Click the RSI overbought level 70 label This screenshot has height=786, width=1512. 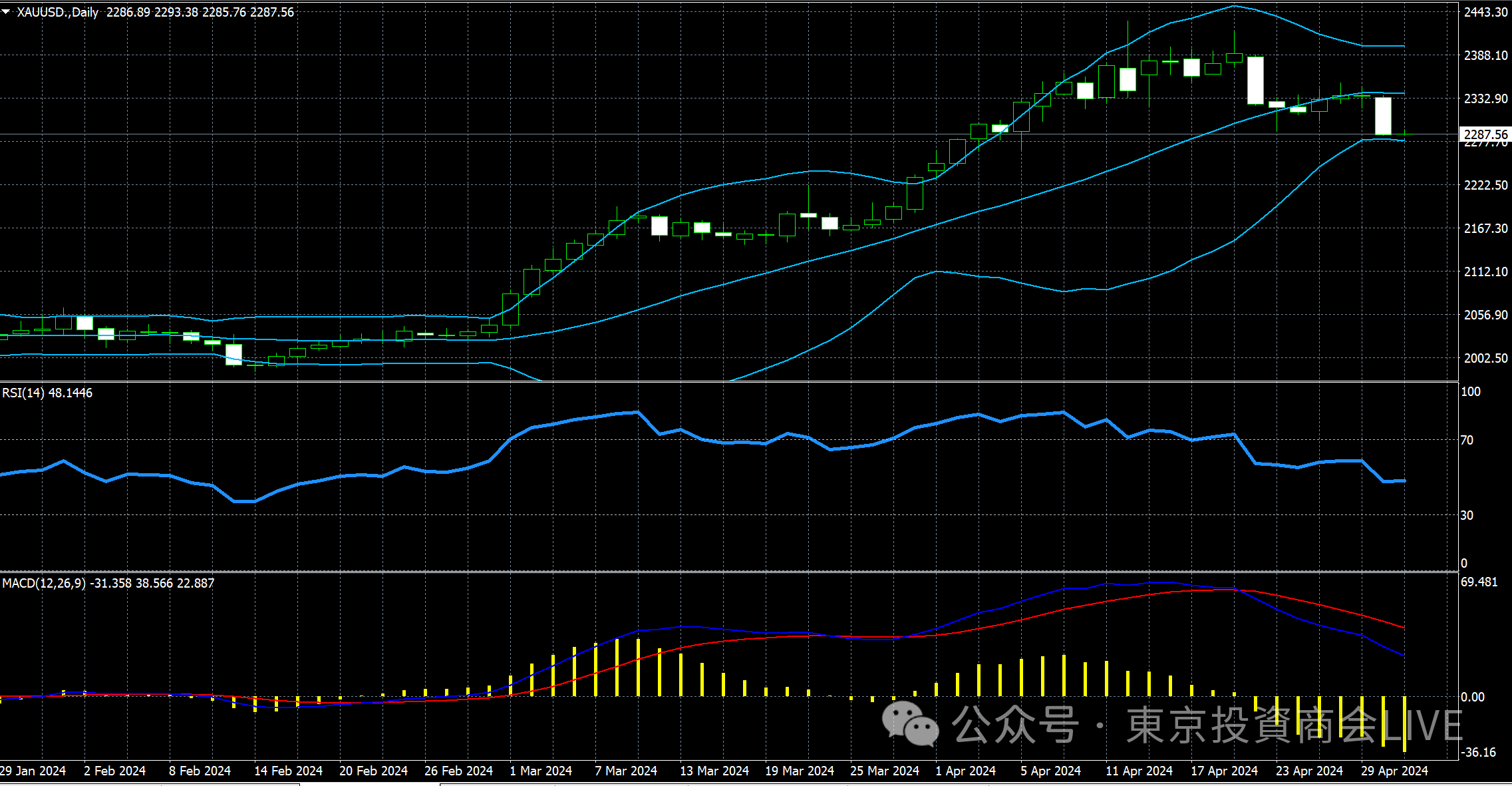point(1467,440)
